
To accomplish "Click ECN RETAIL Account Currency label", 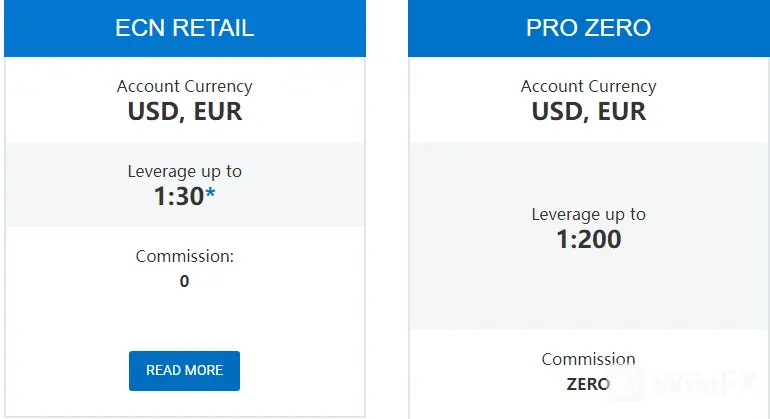I will click(184, 86).
